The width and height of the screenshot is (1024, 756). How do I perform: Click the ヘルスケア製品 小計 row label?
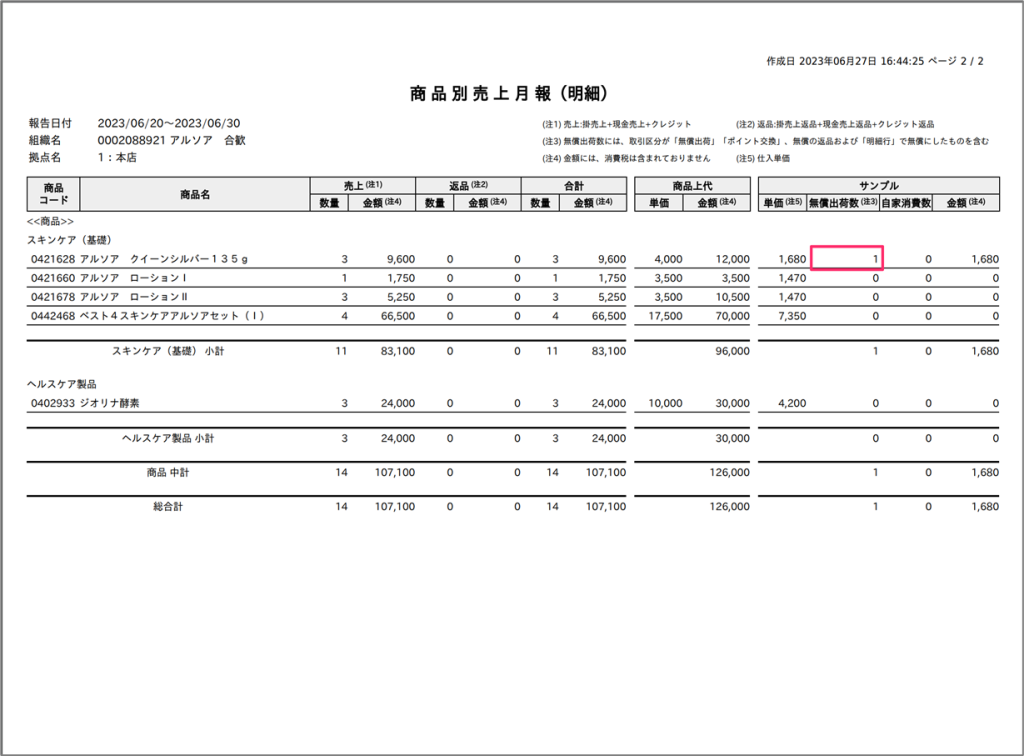point(168,438)
